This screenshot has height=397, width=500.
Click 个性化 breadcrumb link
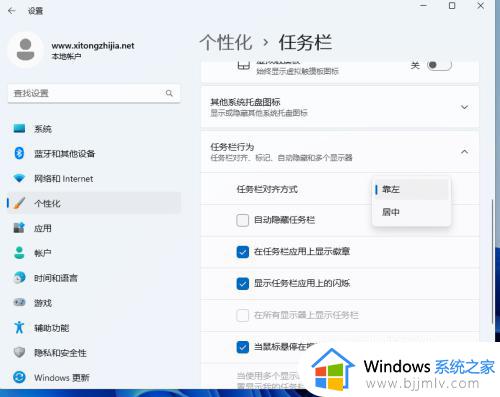pyautogui.click(x=226, y=43)
